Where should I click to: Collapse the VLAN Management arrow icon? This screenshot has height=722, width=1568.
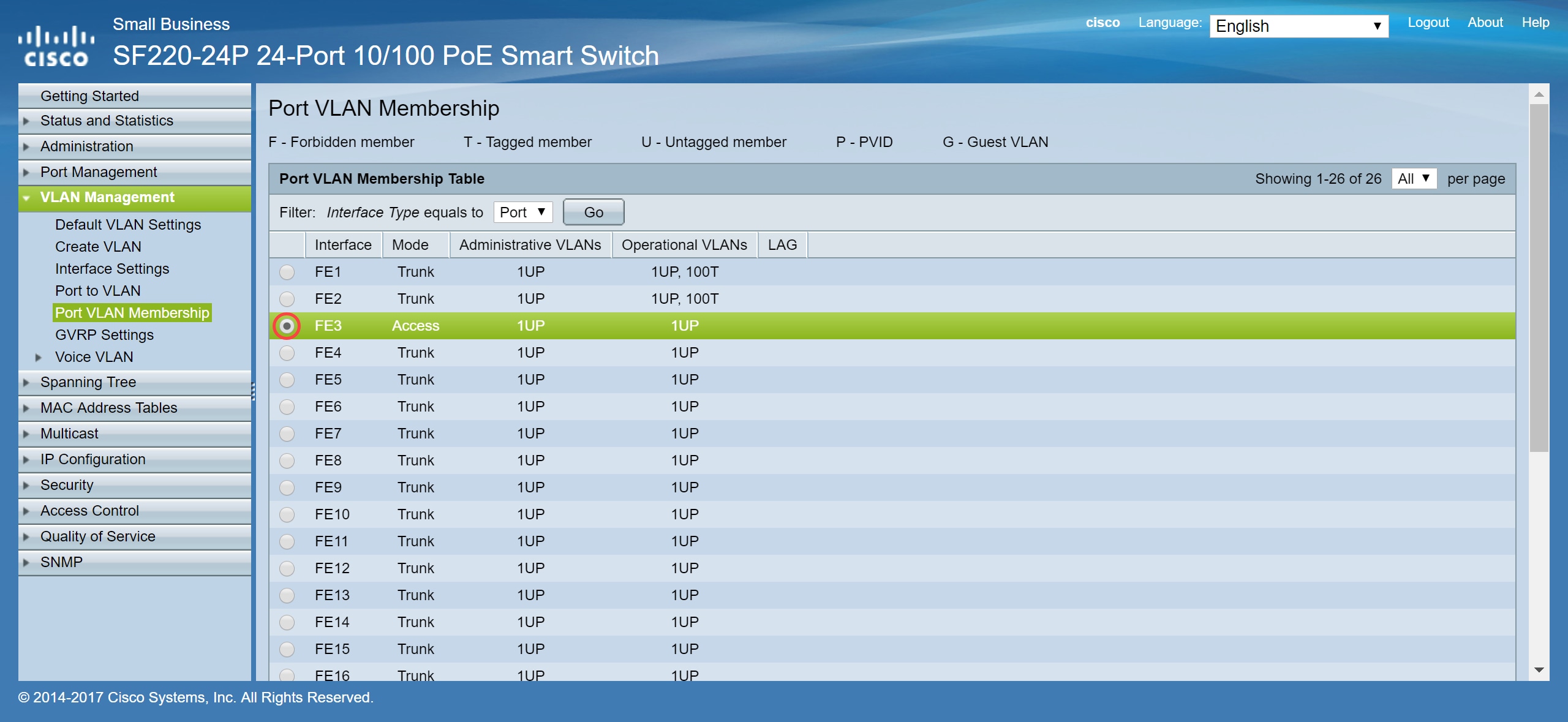tap(26, 198)
